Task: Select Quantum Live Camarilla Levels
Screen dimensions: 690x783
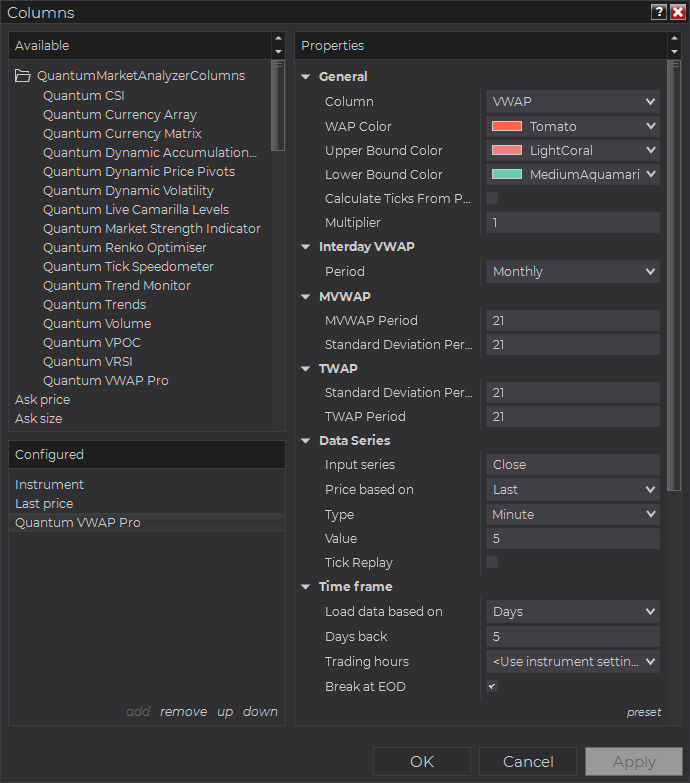Action: click(136, 210)
